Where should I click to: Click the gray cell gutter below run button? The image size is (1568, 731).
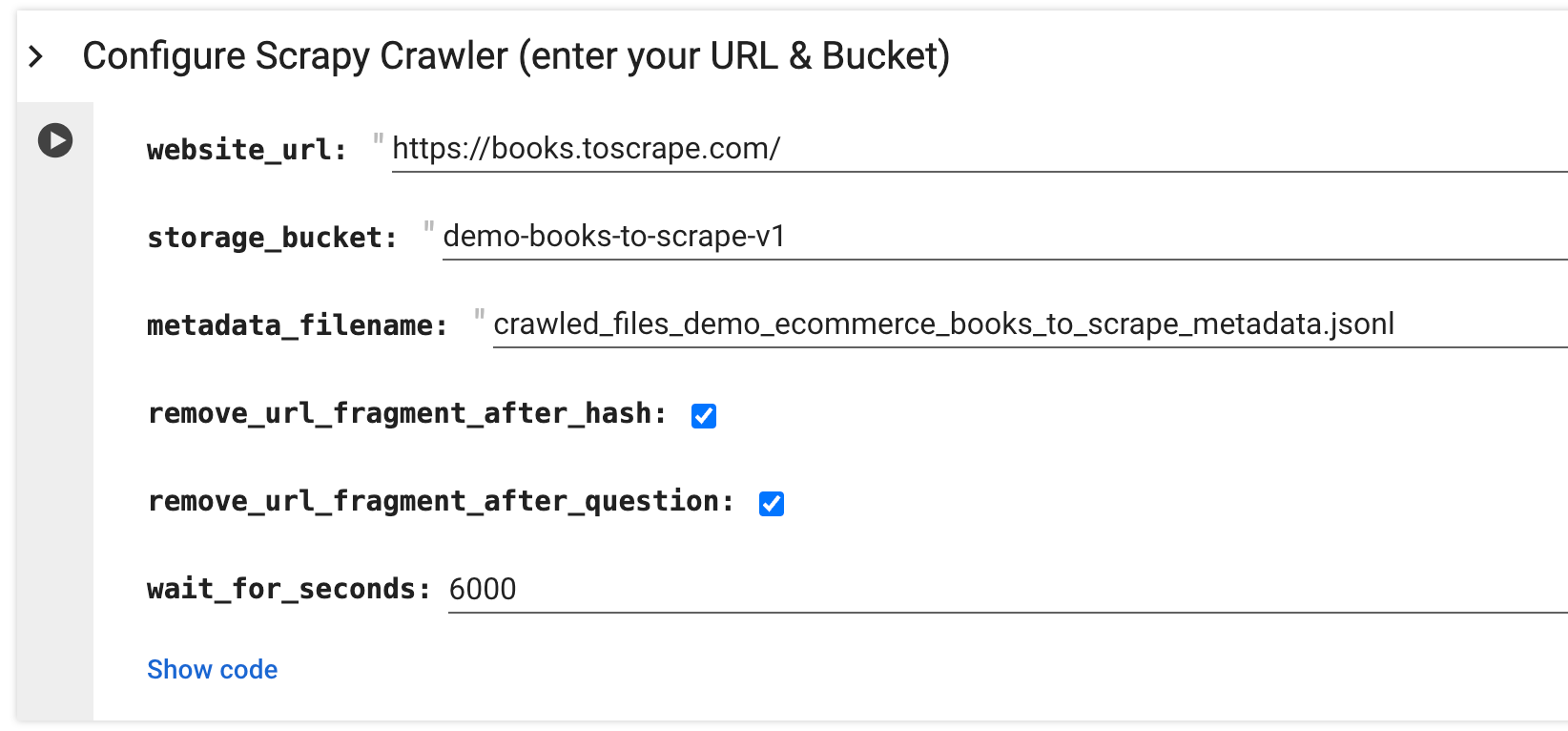(55, 429)
